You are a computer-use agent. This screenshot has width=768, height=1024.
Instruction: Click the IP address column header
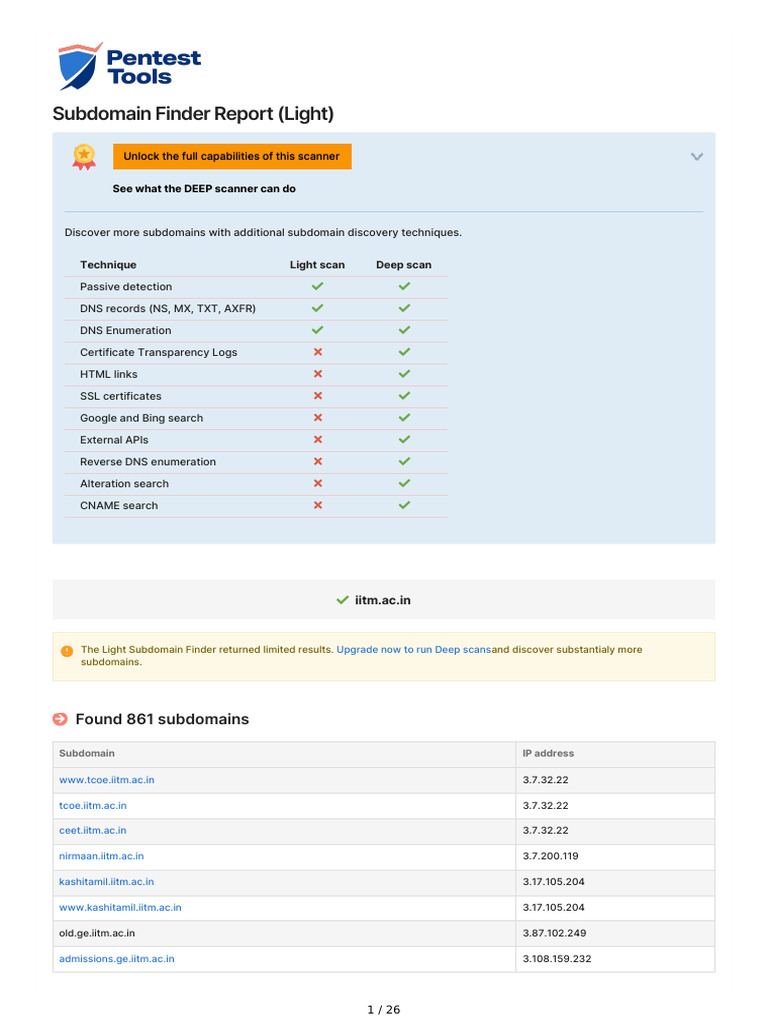point(548,753)
